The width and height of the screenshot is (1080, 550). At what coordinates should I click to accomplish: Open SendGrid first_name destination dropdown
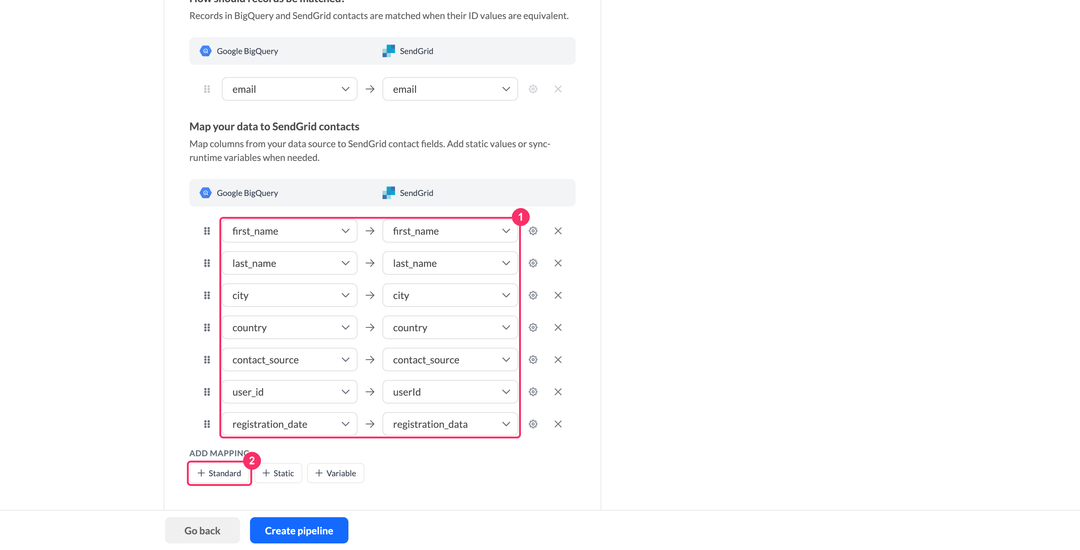point(450,231)
